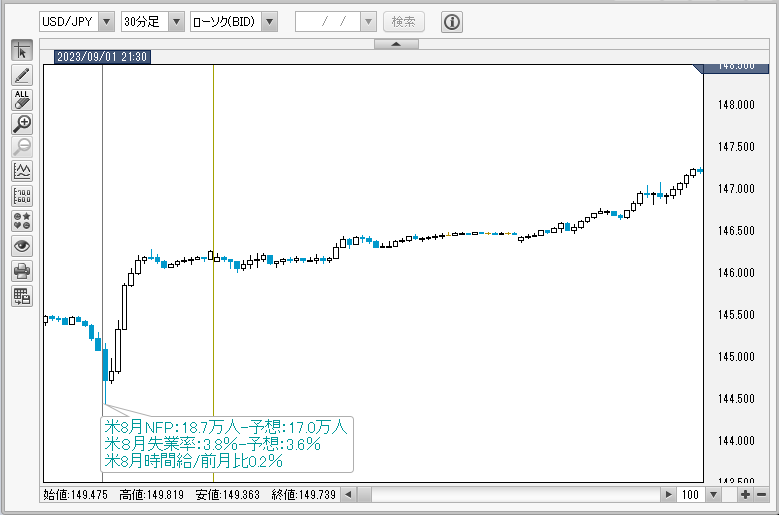
Task: Erase all drawings with ALL eraser
Action: click(22, 99)
